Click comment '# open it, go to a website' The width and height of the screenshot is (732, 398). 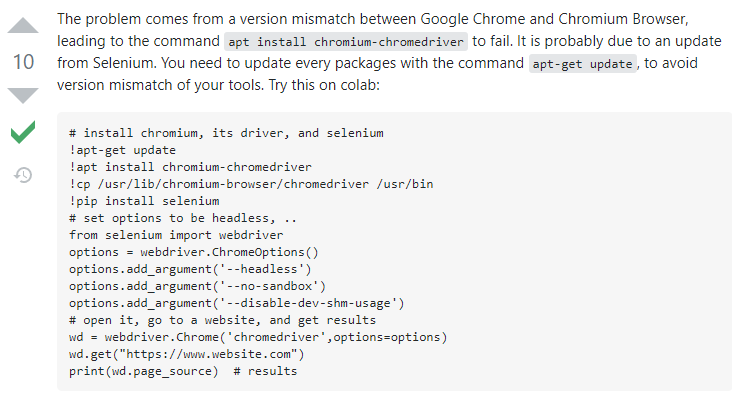coord(222,320)
